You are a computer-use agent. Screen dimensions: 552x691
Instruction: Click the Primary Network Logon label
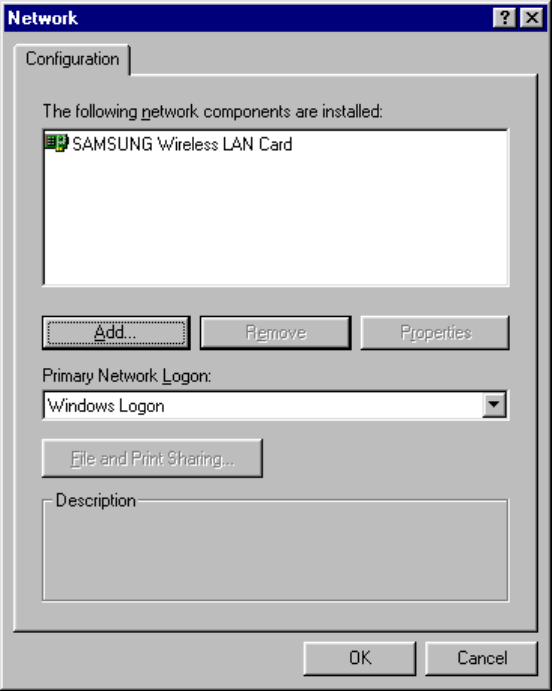(x=127, y=376)
